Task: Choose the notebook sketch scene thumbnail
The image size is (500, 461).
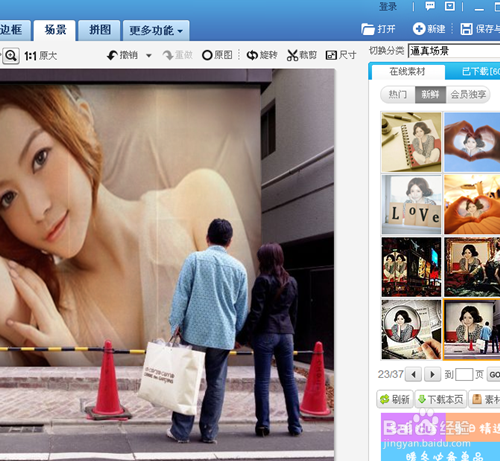Action: tap(411, 142)
